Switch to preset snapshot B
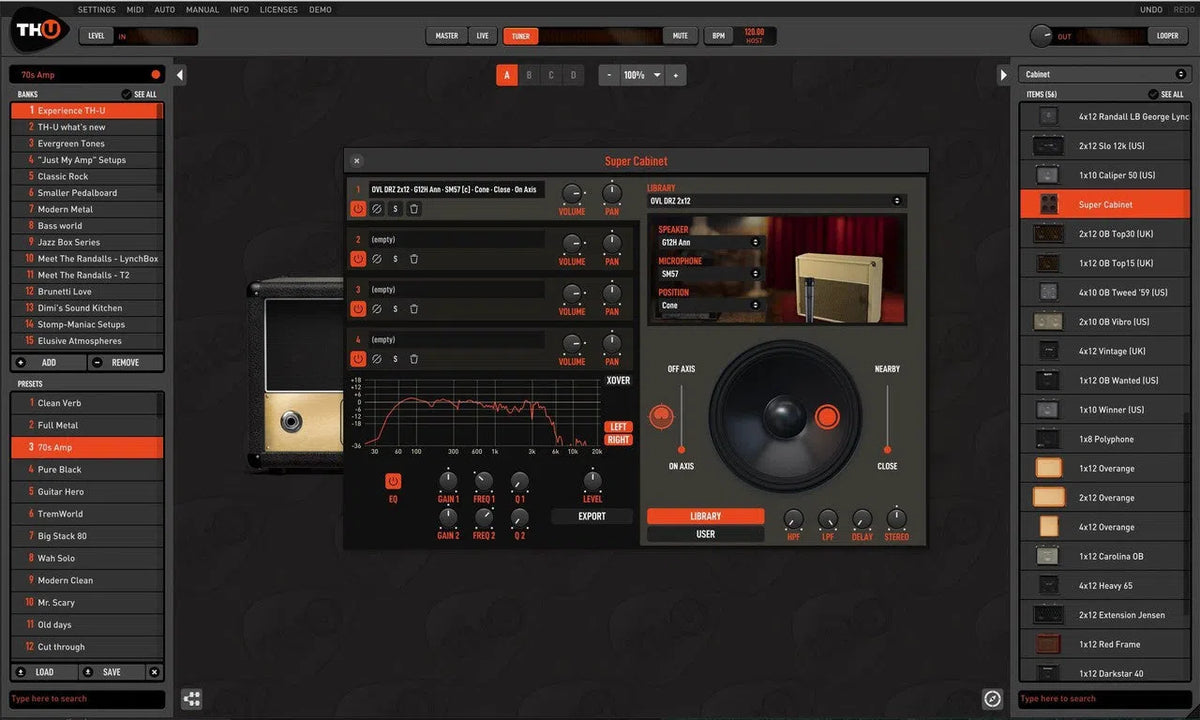Image resolution: width=1200 pixels, height=720 pixels. coord(529,74)
